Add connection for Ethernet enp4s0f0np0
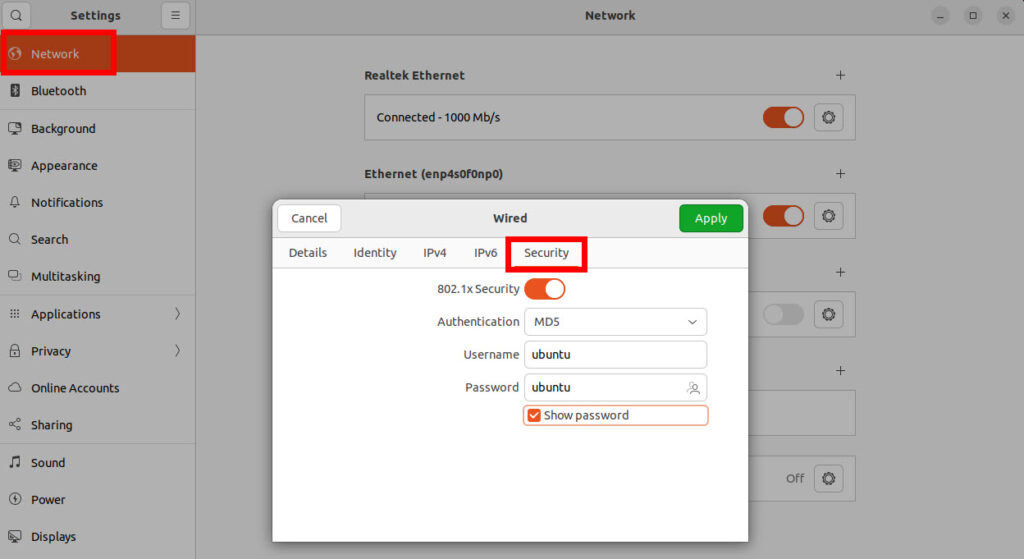The image size is (1024, 559). pos(840,174)
